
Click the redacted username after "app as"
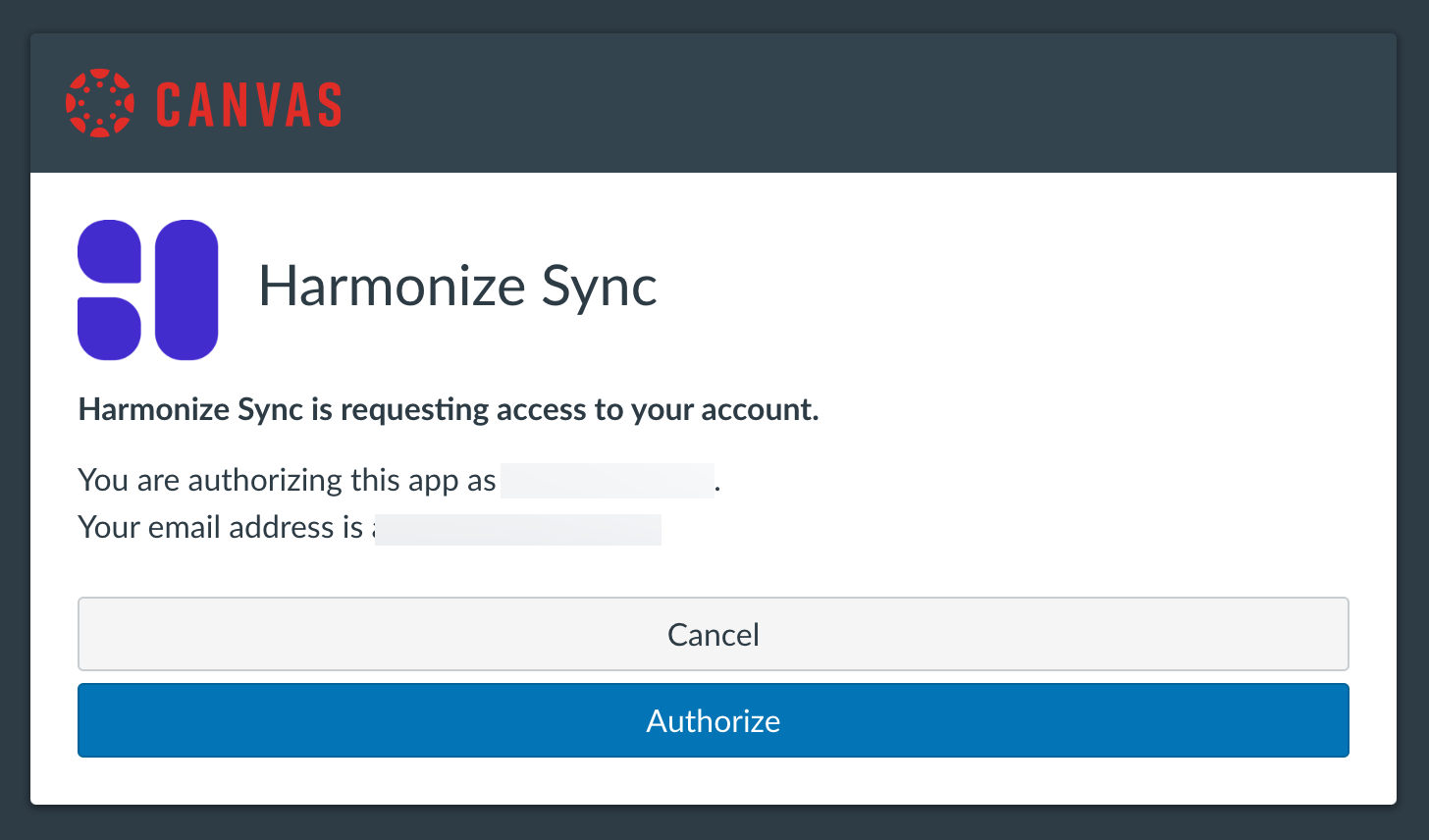[607, 481]
